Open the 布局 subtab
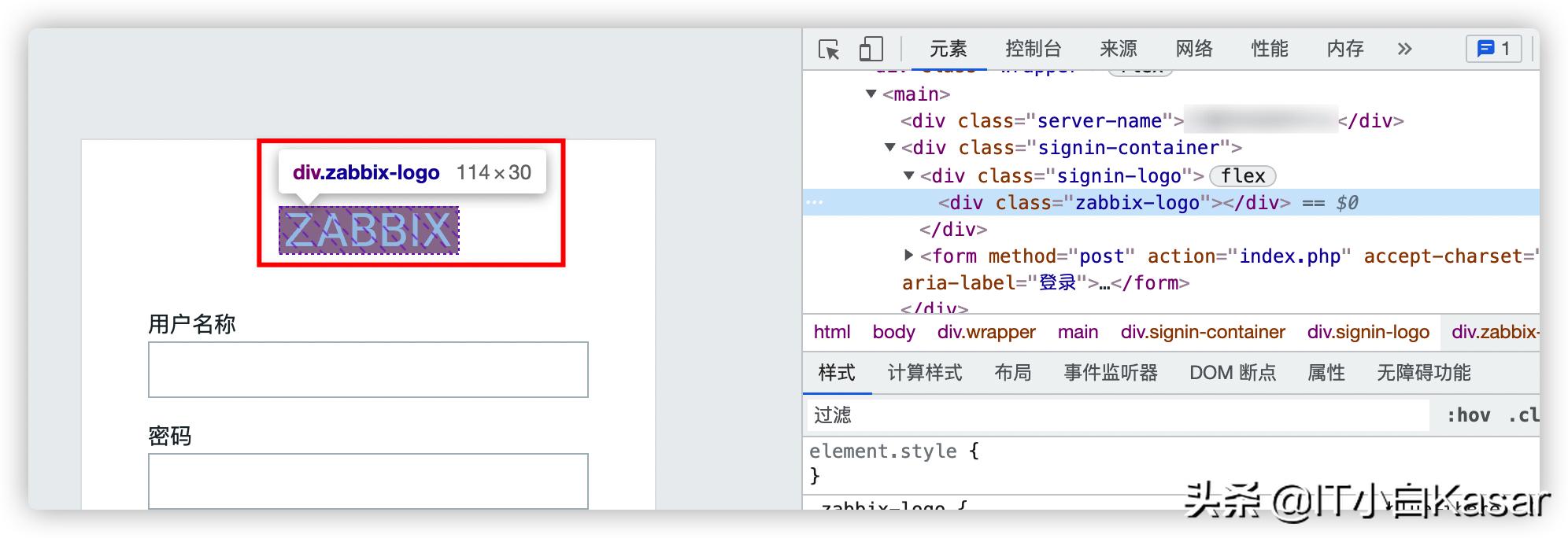1568x538 pixels. pyautogui.click(x=1013, y=373)
